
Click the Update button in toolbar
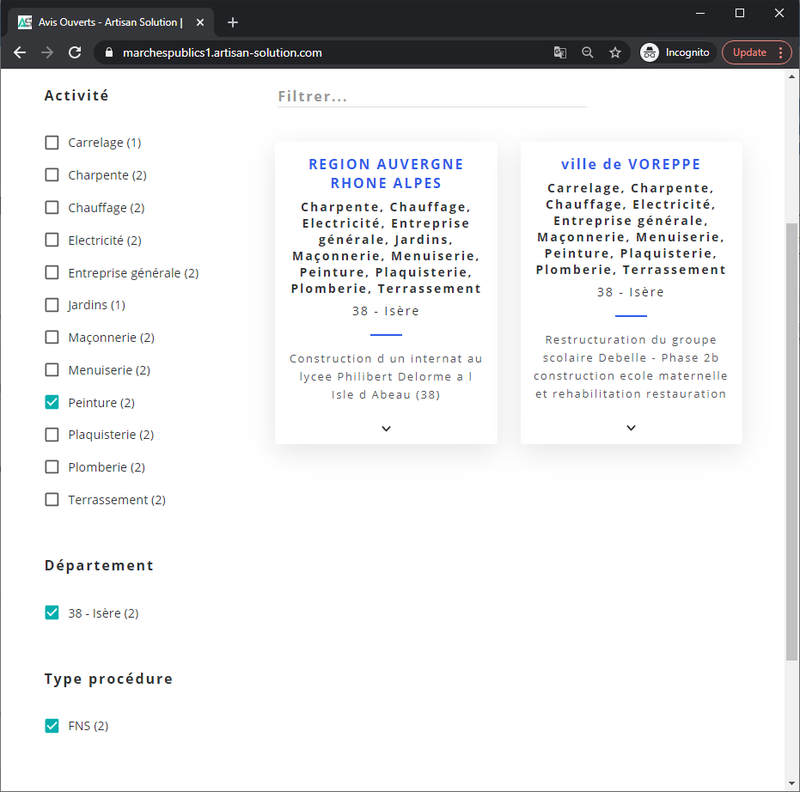tap(749, 53)
